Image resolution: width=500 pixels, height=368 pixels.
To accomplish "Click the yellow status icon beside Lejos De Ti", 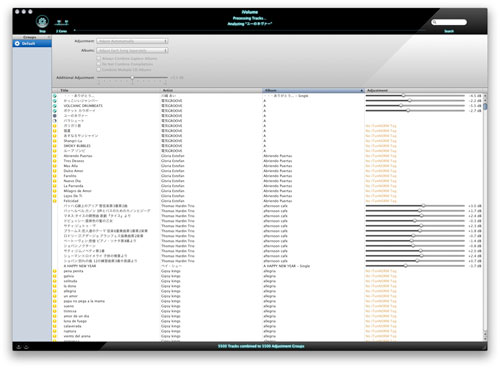I will [55, 196].
